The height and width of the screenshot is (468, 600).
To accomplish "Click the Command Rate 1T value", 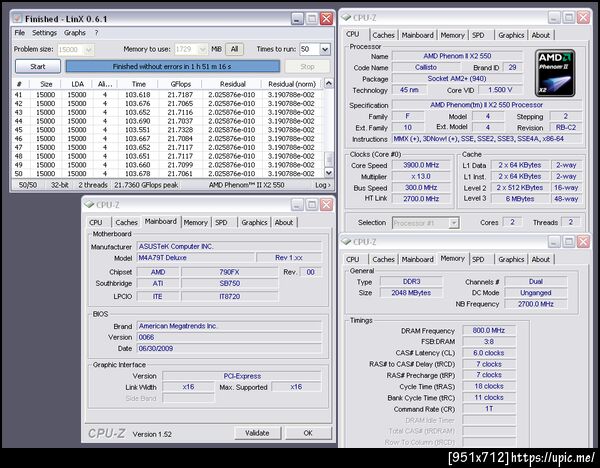I will [x=489, y=409].
